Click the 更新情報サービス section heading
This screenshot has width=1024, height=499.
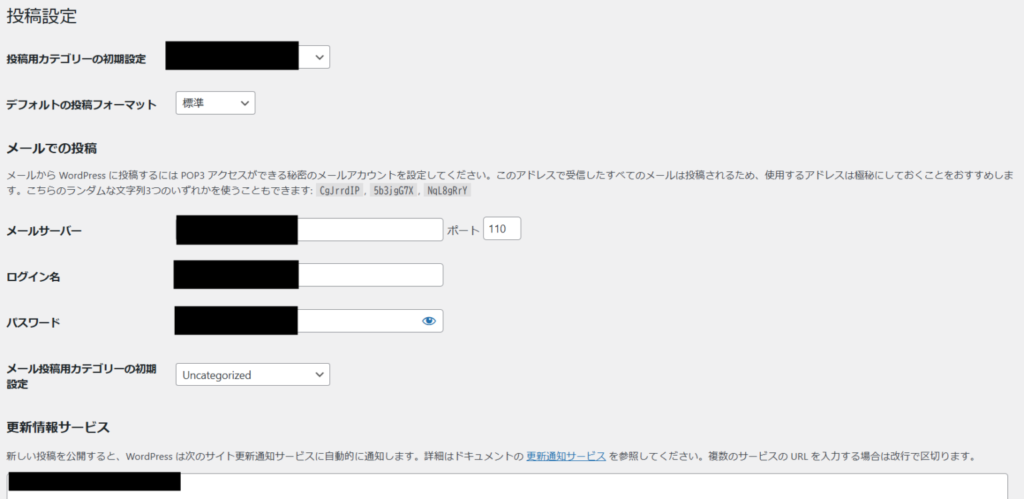(57, 428)
